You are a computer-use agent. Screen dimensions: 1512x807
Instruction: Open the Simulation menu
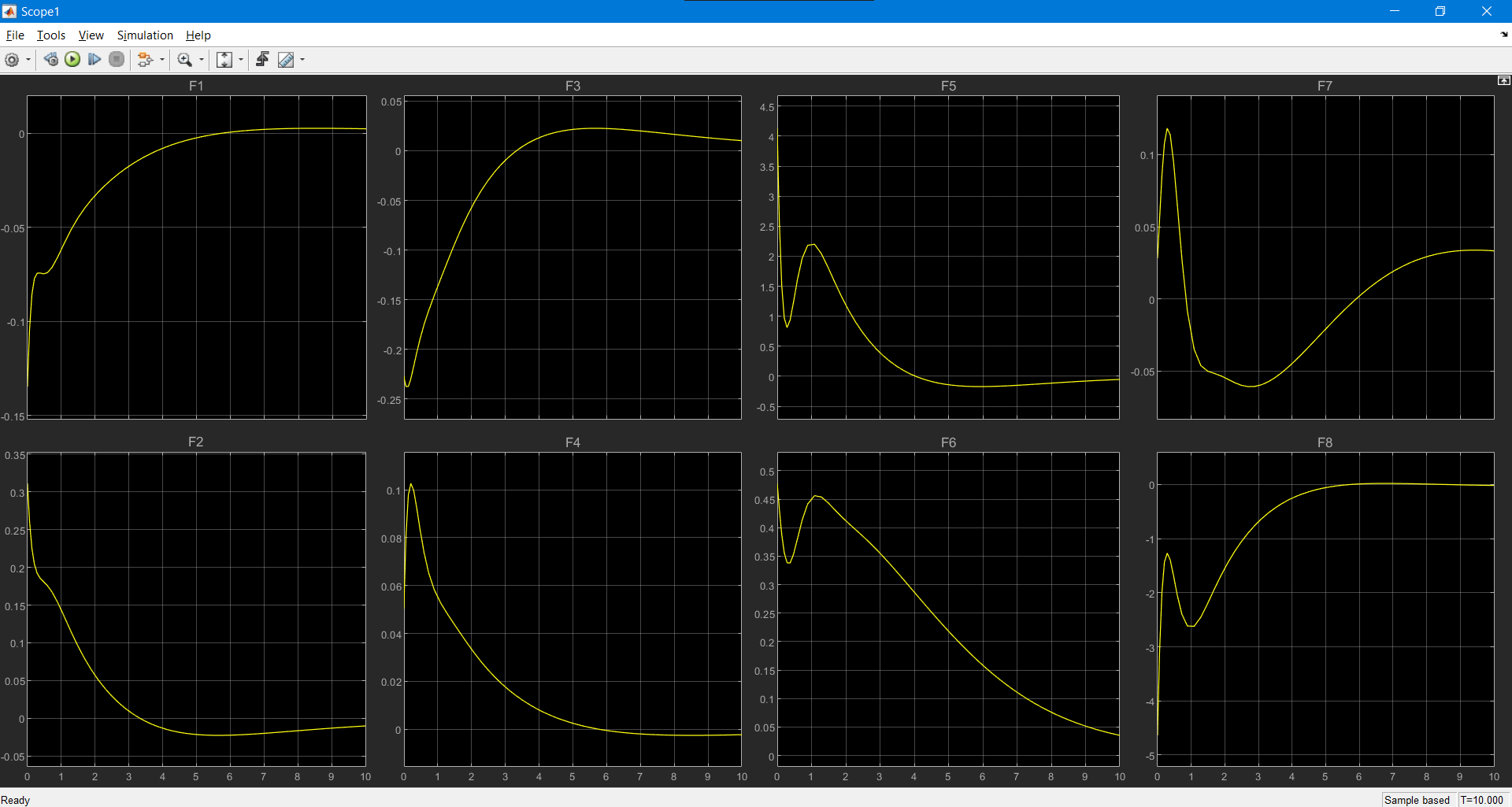[x=145, y=35]
